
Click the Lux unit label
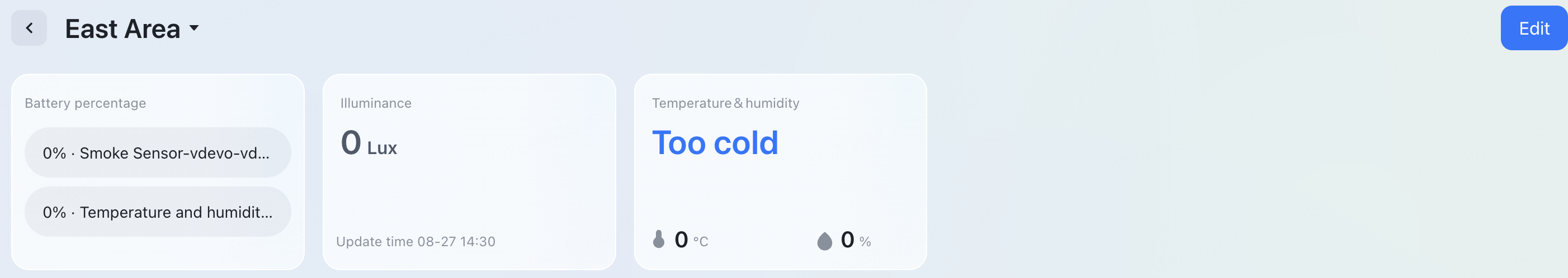tap(382, 148)
